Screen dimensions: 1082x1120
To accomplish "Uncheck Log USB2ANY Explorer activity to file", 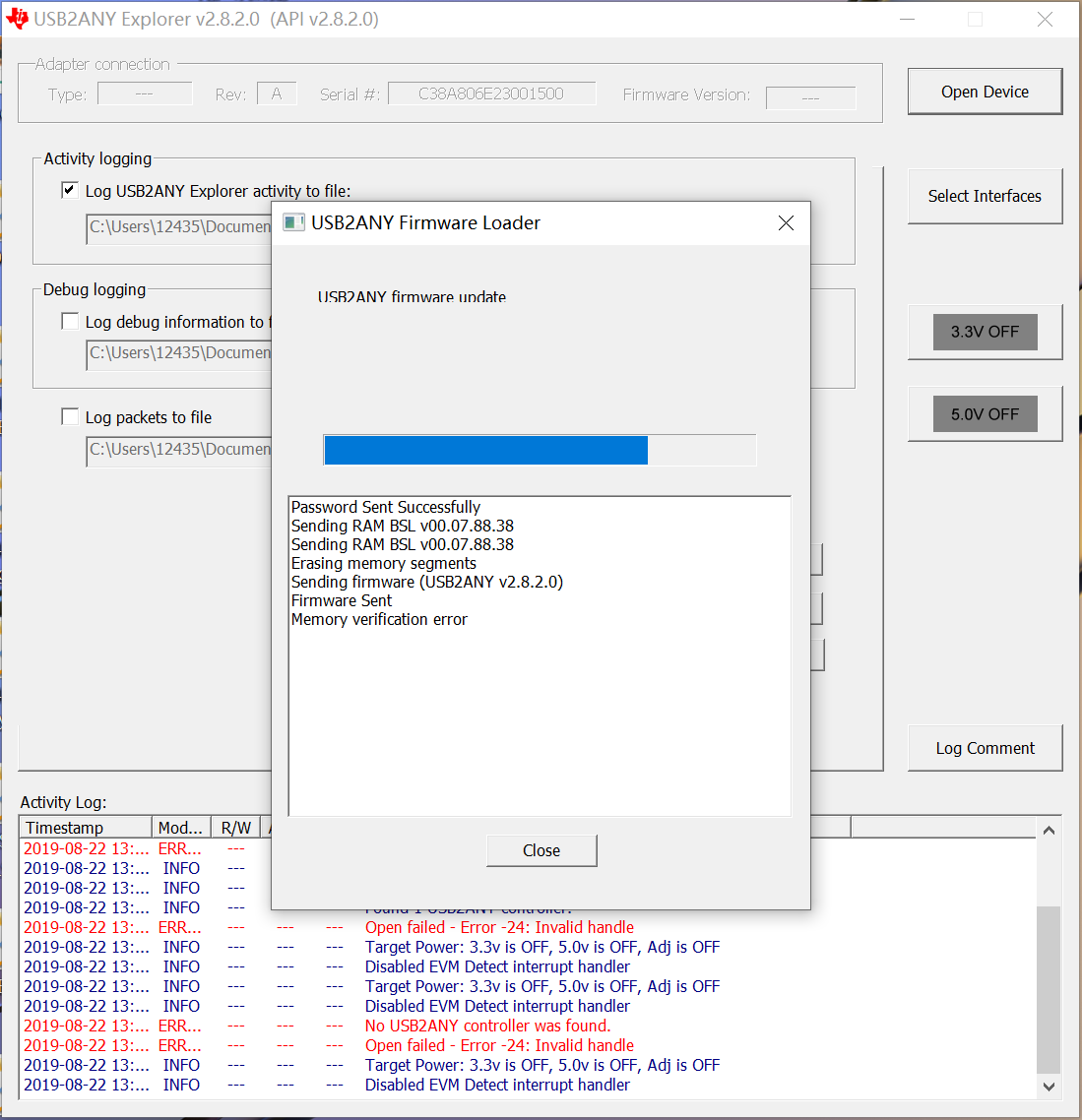I will [69, 190].
